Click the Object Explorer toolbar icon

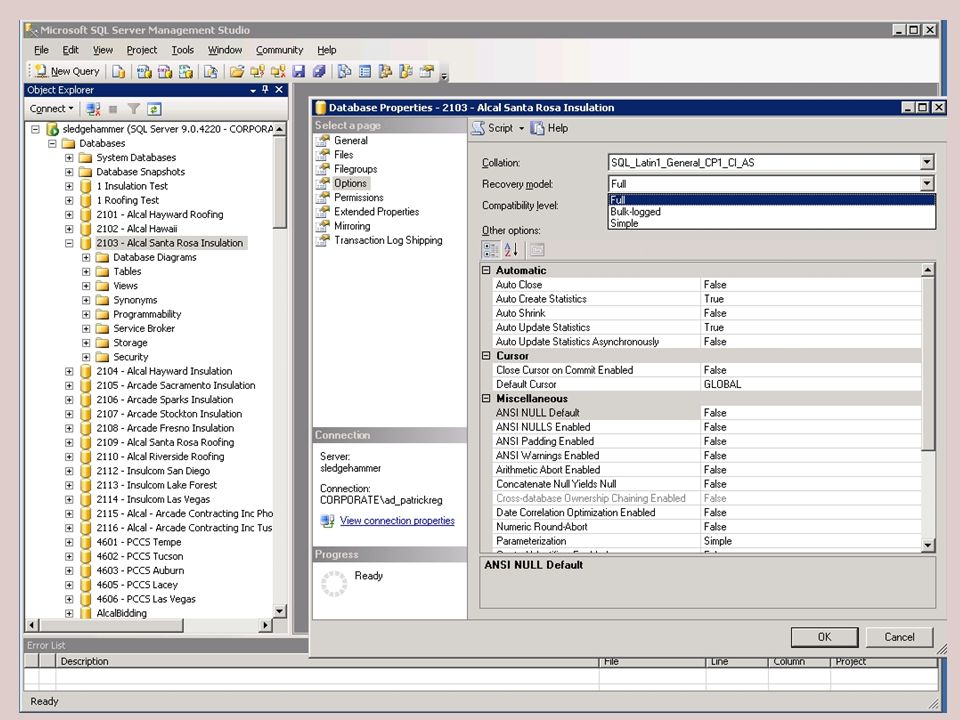(x=385, y=72)
